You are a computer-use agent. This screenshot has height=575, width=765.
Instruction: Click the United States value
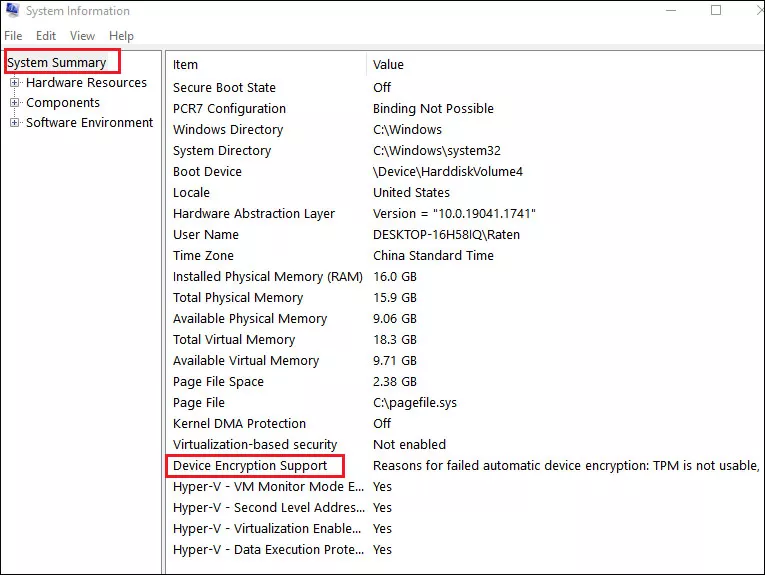[x=411, y=192]
